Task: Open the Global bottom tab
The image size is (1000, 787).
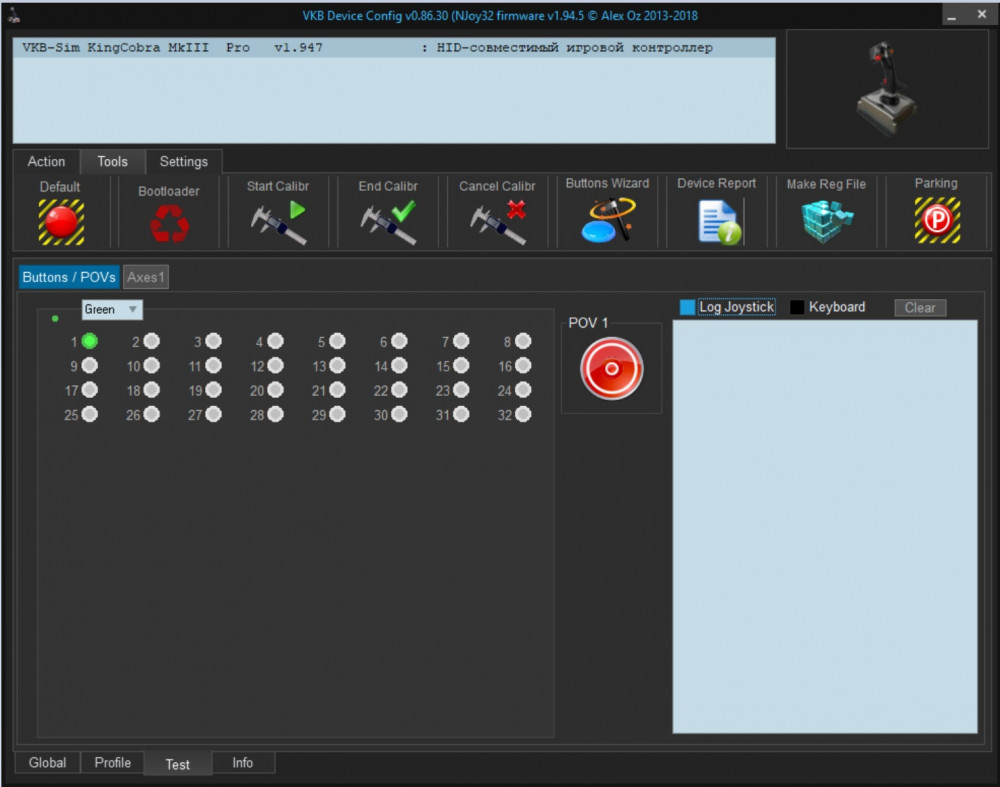Action: point(47,763)
